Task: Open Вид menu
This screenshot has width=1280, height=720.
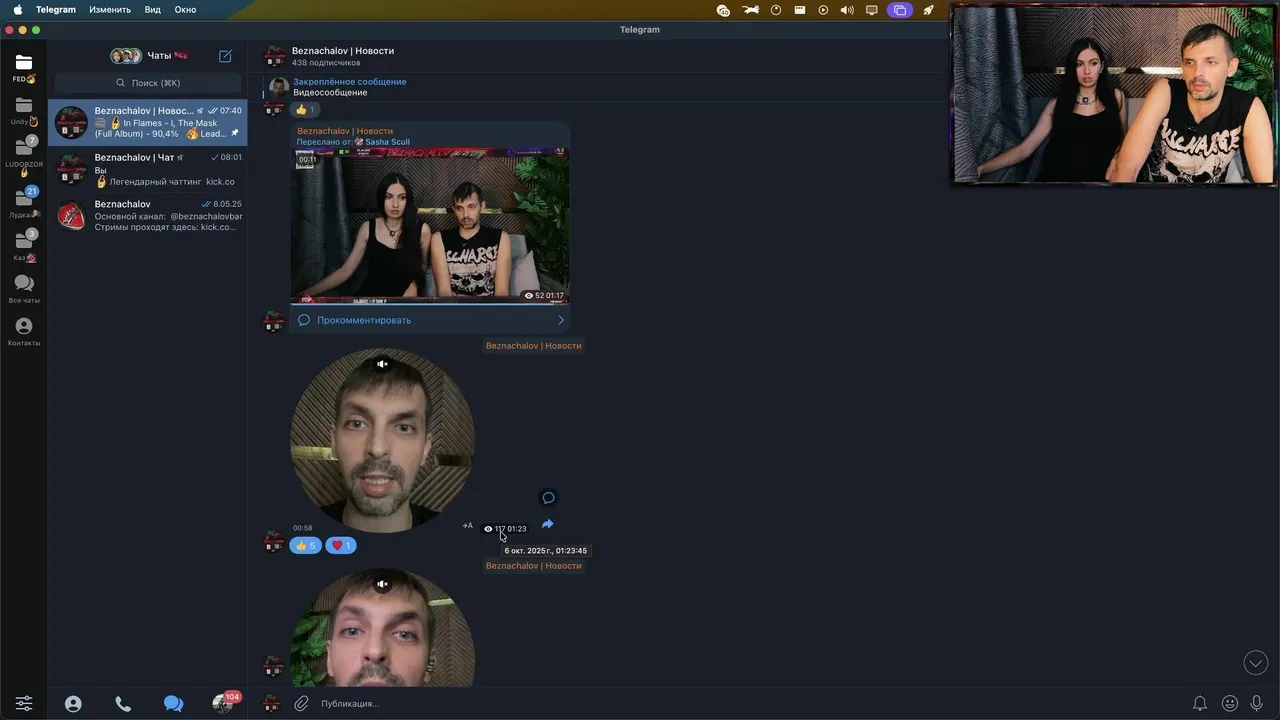Action: pyautogui.click(x=152, y=9)
